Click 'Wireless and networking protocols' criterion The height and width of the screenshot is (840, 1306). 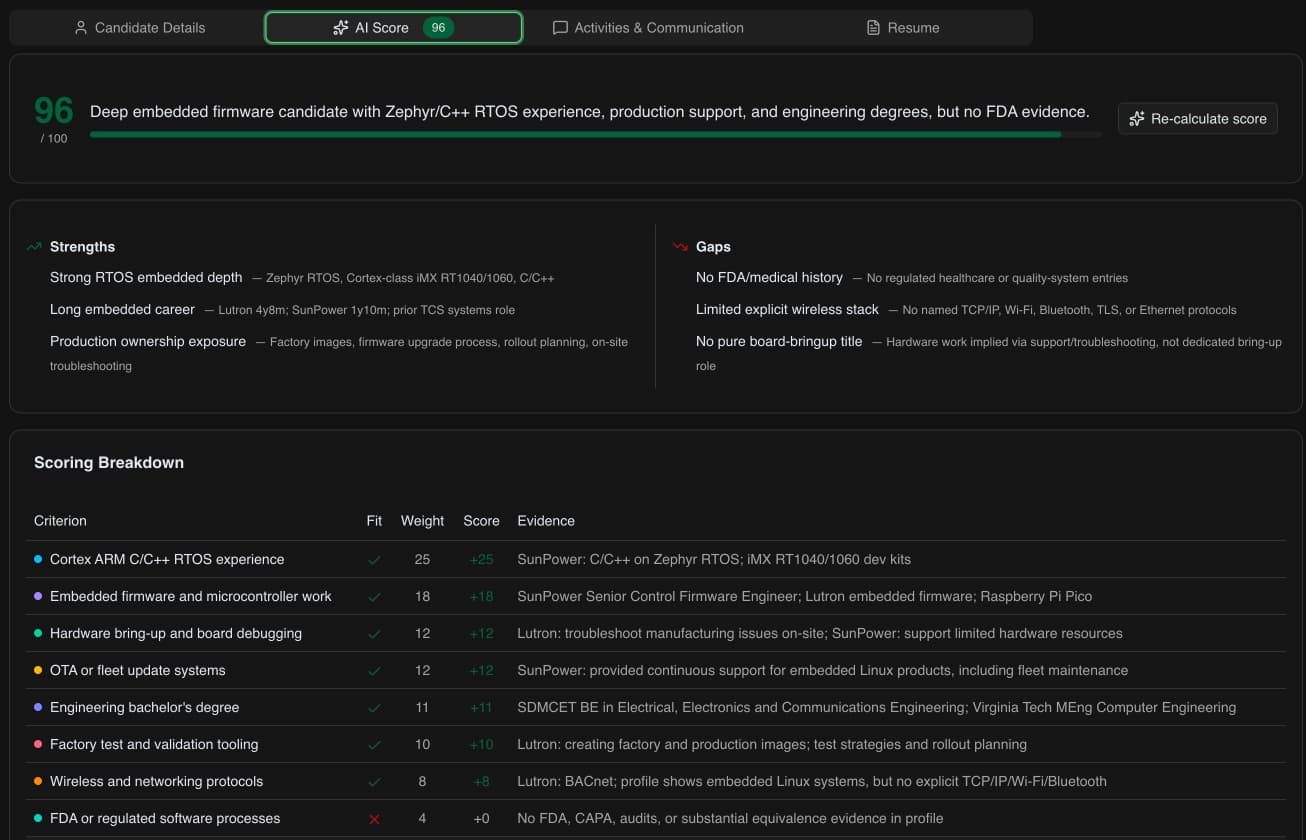point(157,782)
